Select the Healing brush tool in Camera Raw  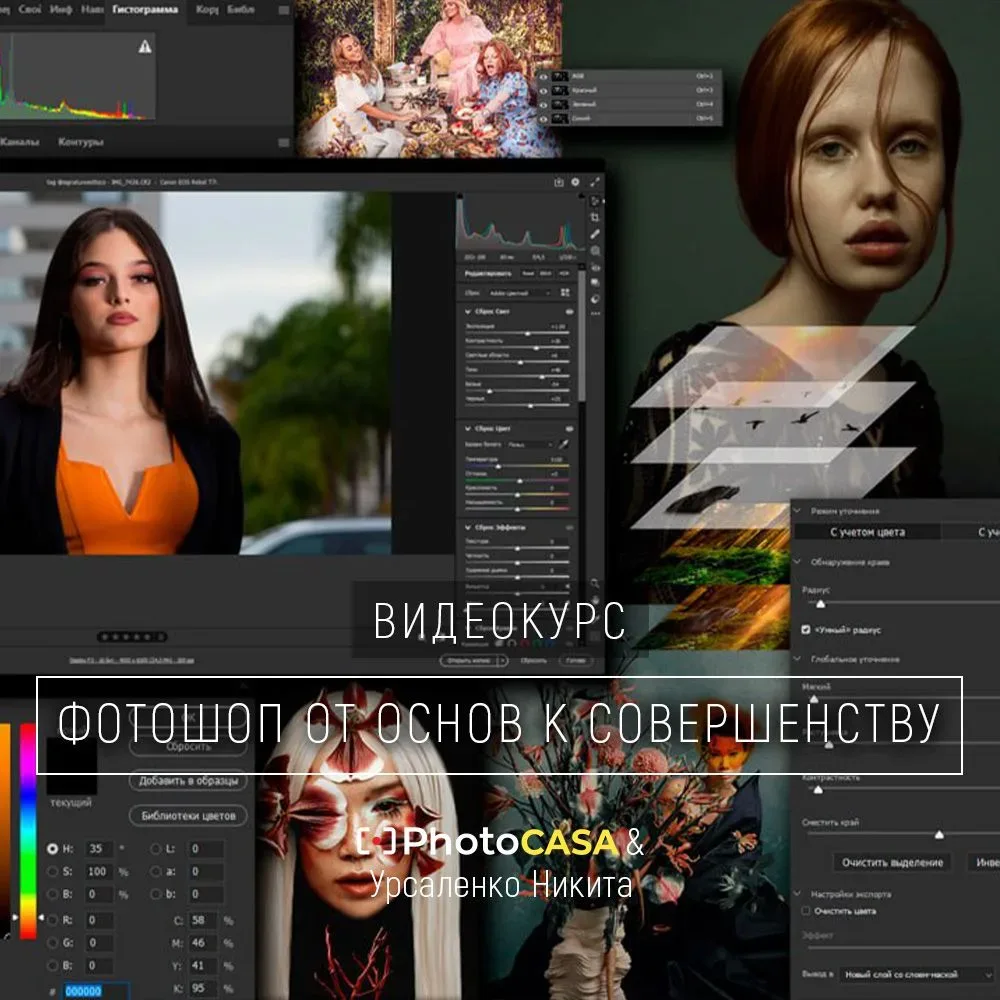click(595, 234)
